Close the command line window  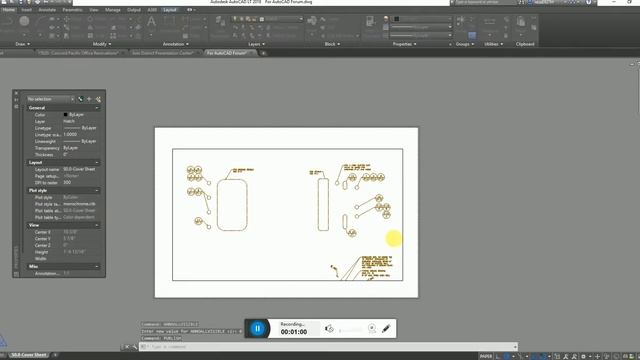pyautogui.click(x=127, y=347)
